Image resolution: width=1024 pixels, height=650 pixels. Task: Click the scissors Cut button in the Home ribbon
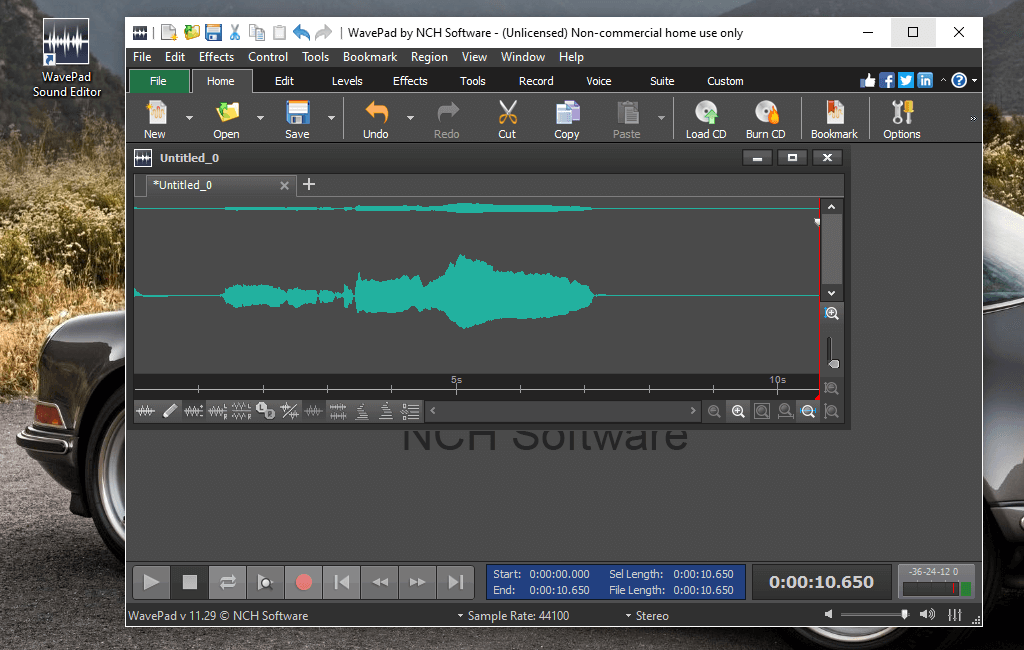tap(507, 120)
